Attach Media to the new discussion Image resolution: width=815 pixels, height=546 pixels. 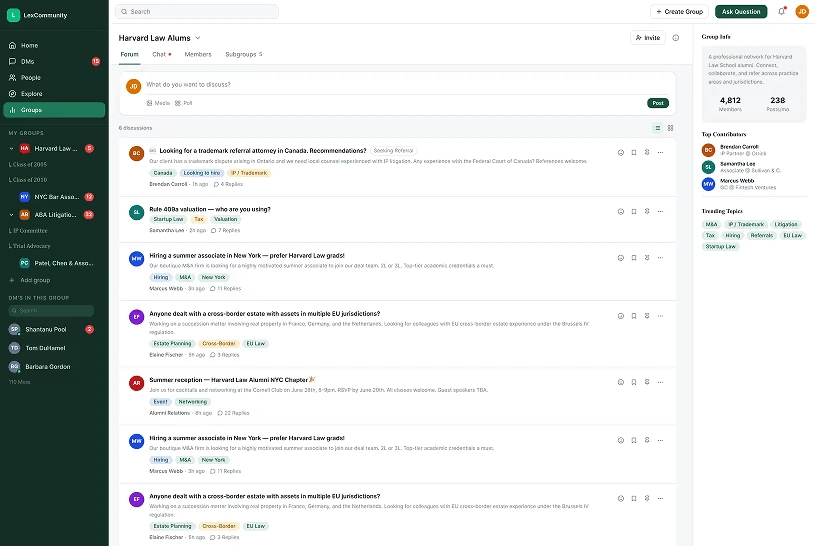(158, 103)
